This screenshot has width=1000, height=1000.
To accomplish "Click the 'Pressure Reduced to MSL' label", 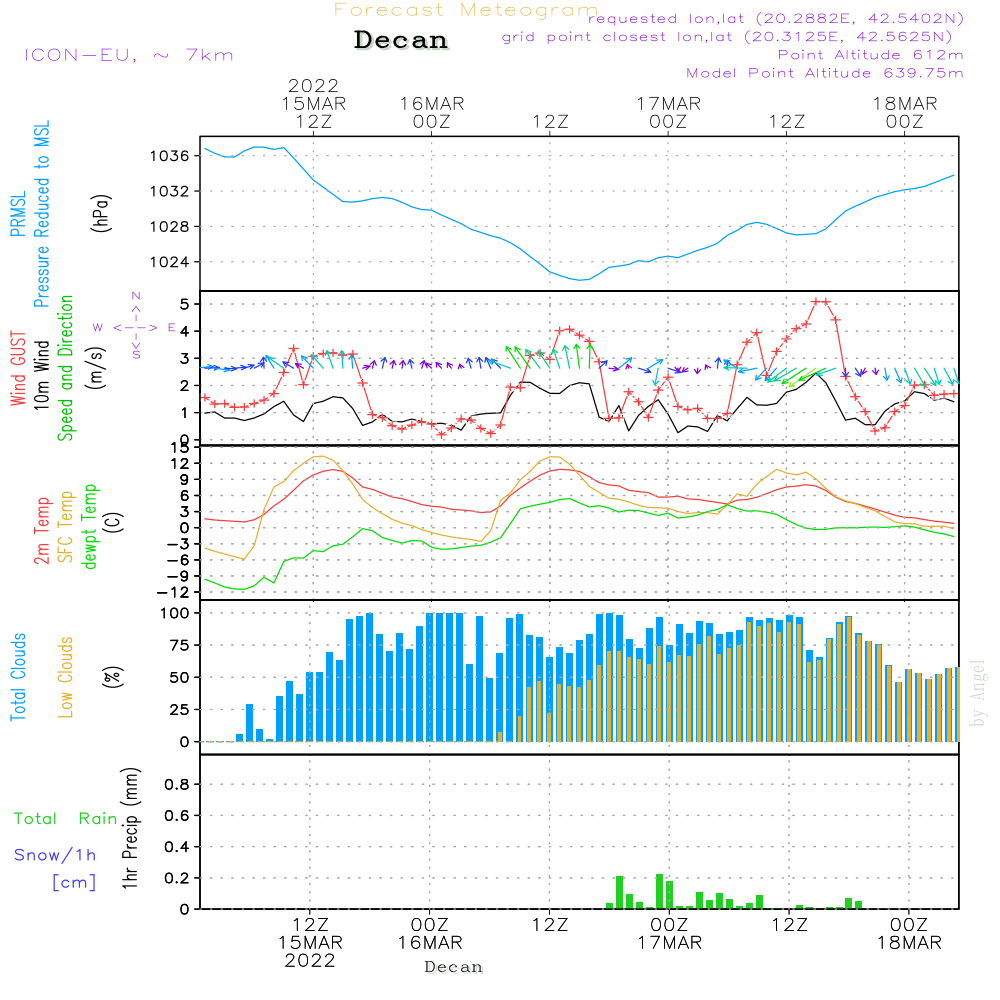I will [41, 214].
